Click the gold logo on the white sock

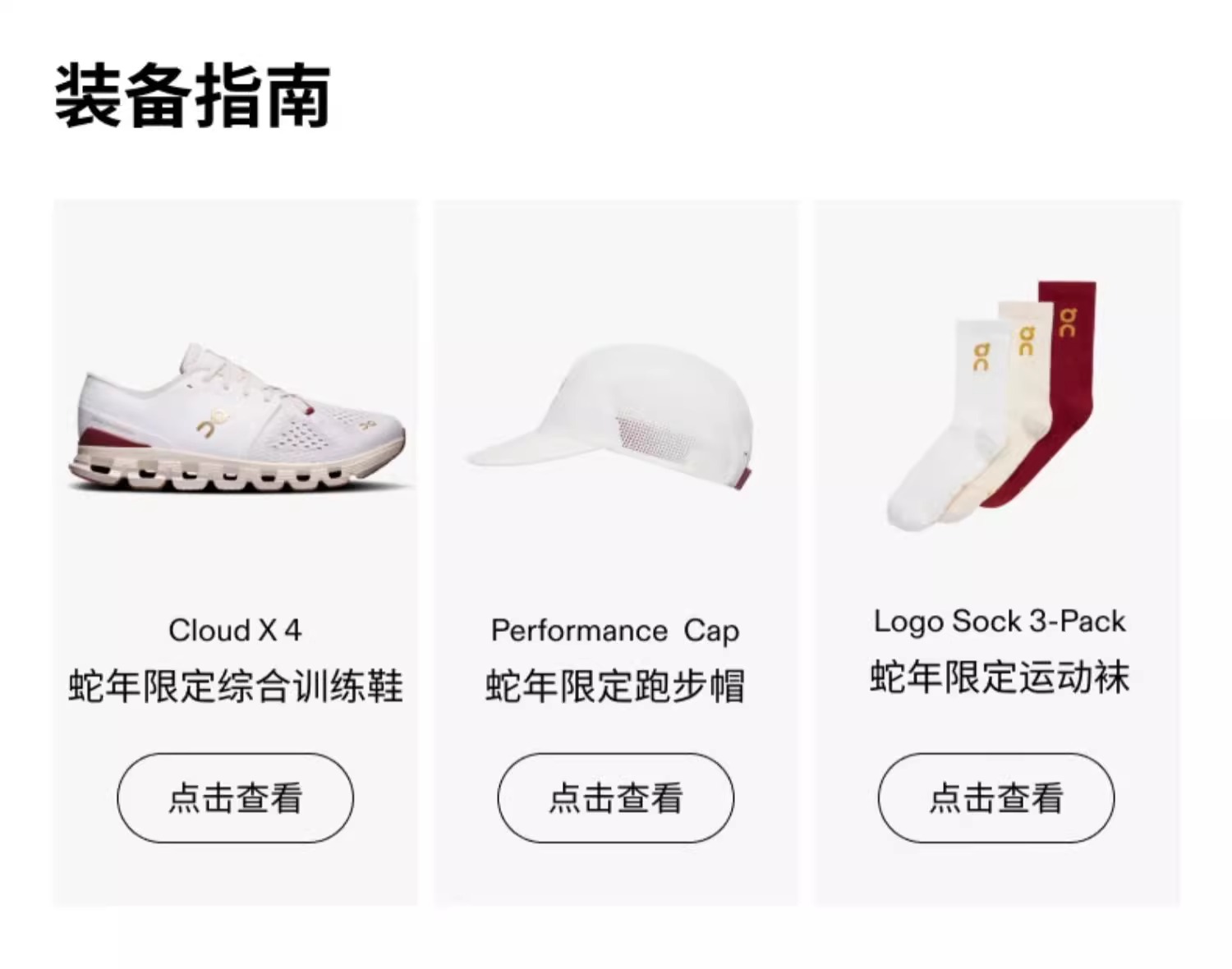[981, 356]
